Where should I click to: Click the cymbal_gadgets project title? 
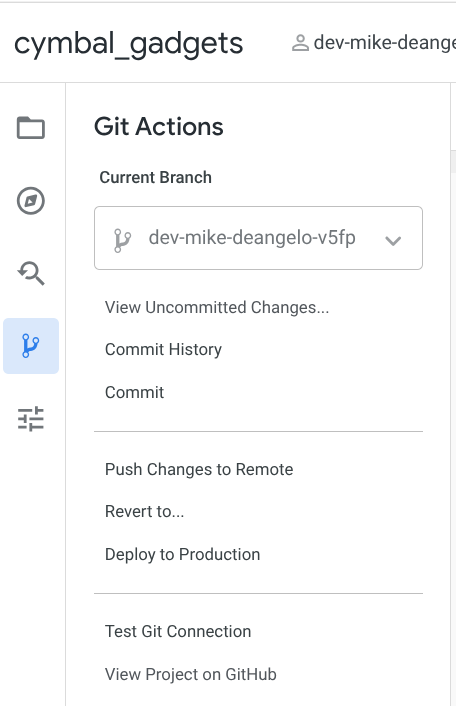[129, 44]
